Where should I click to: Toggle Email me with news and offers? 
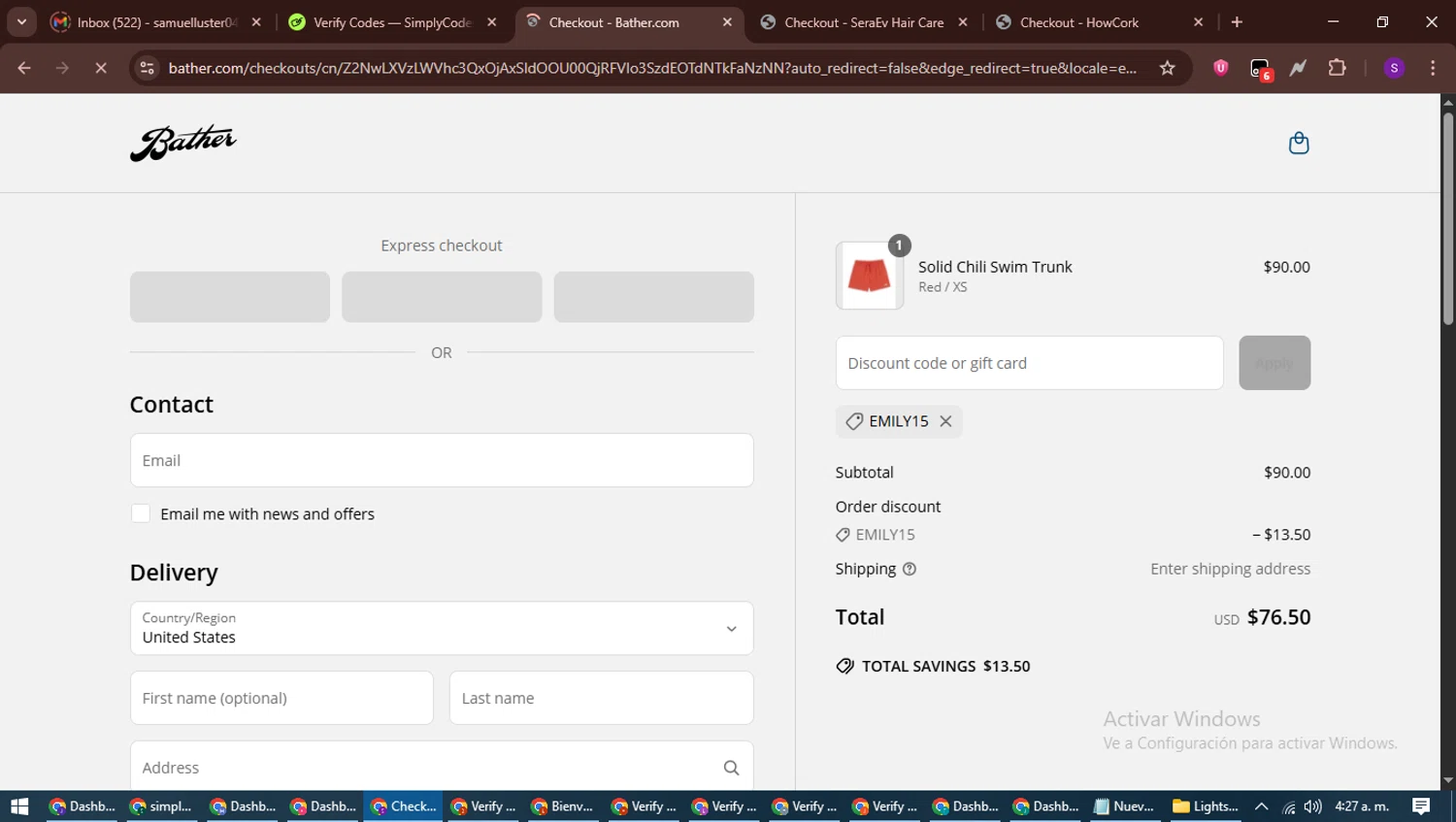(141, 513)
